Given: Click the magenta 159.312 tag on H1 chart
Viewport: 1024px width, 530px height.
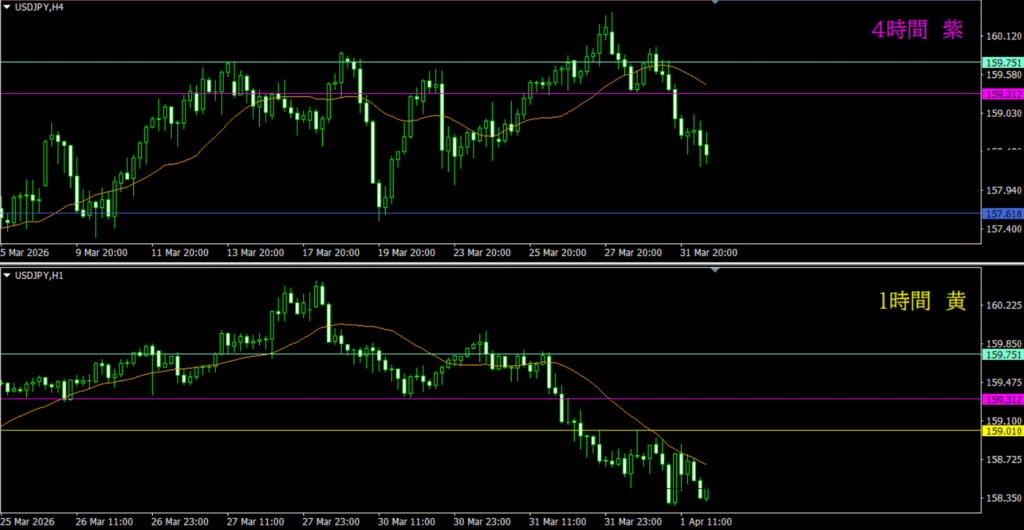Looking at the screenshot, I should point(1003,399).
